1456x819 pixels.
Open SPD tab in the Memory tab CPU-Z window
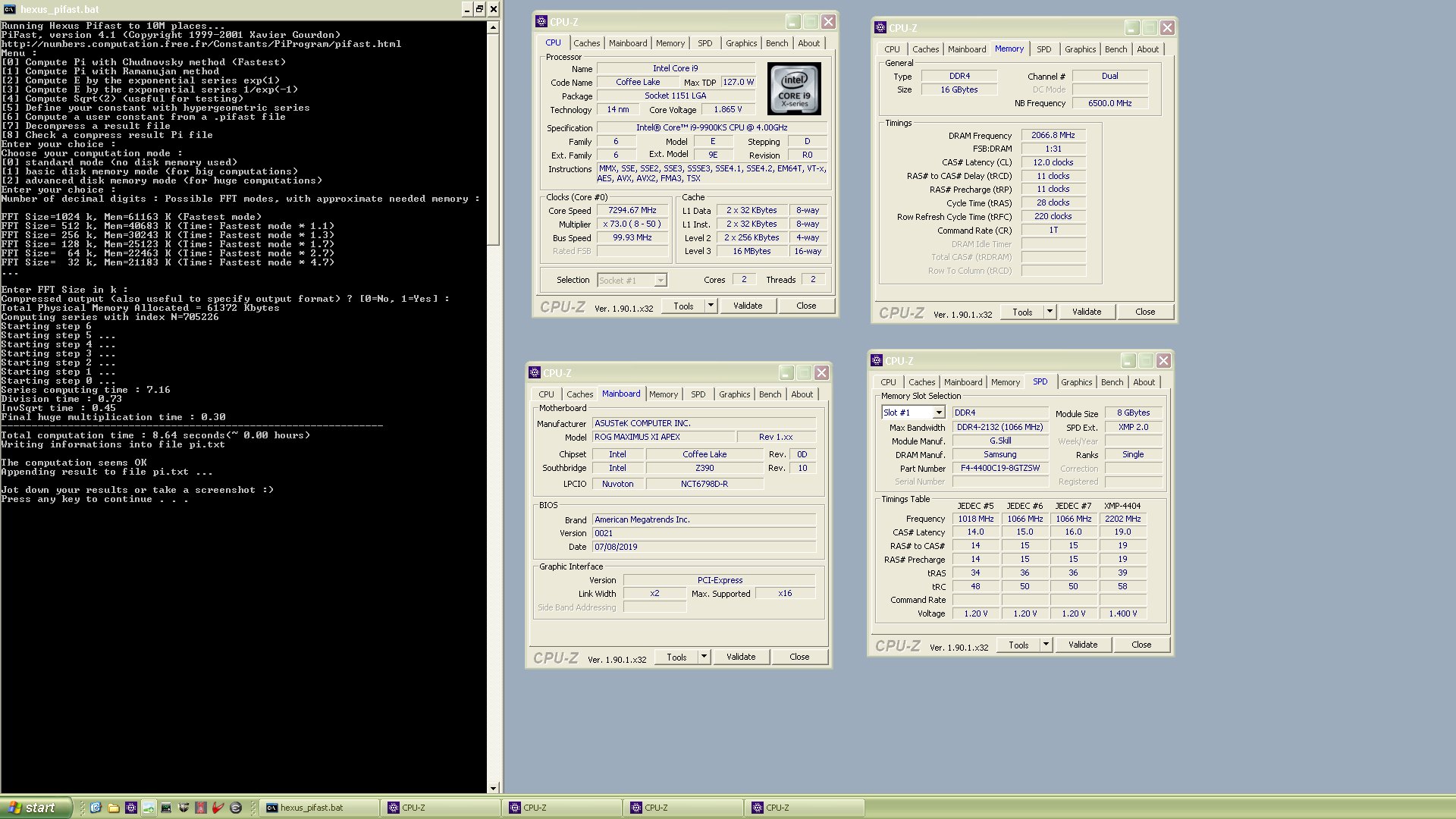[x=1044, y=49]
